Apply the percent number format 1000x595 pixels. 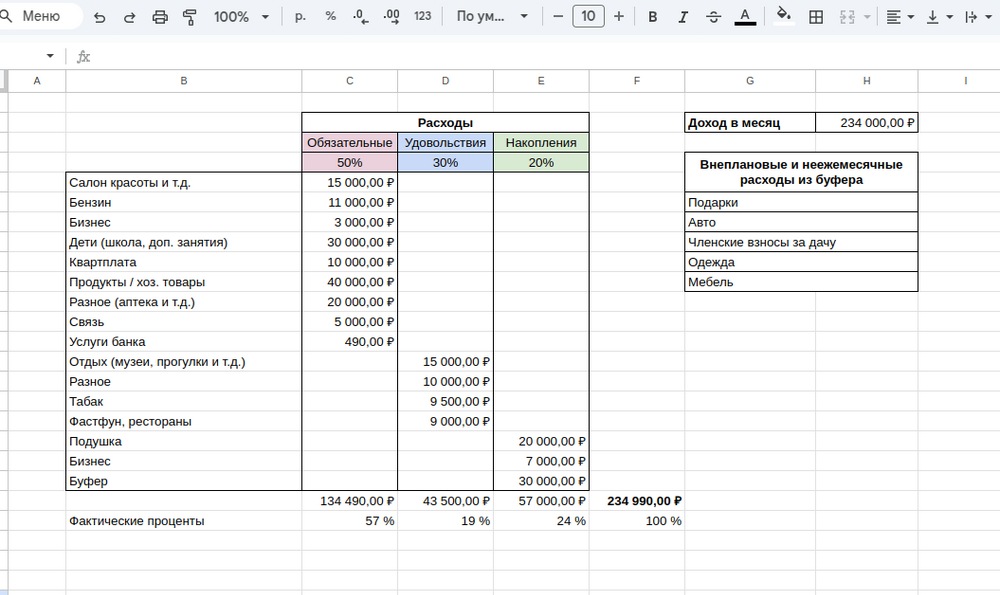tap(330, 17)
